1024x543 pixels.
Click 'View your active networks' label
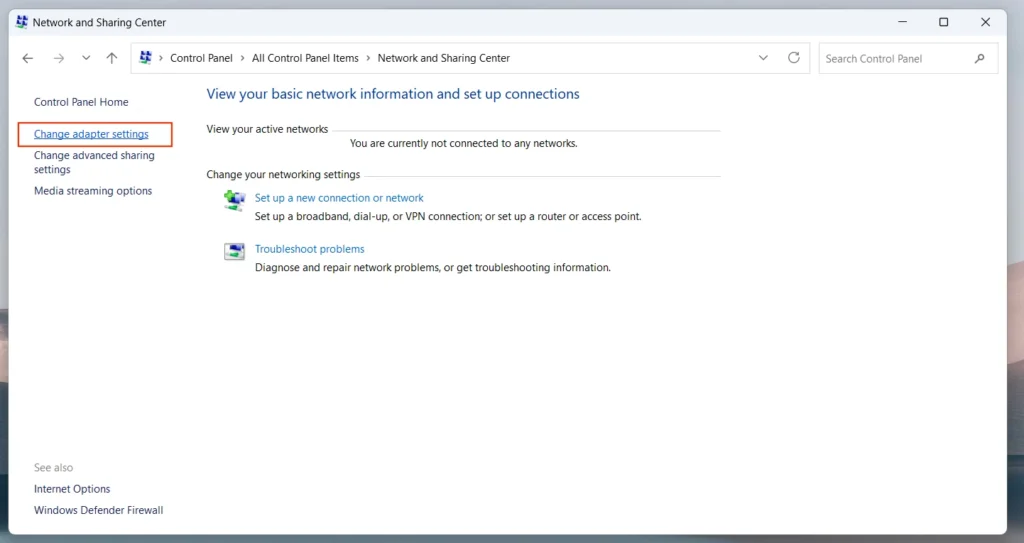pos(267,129)
